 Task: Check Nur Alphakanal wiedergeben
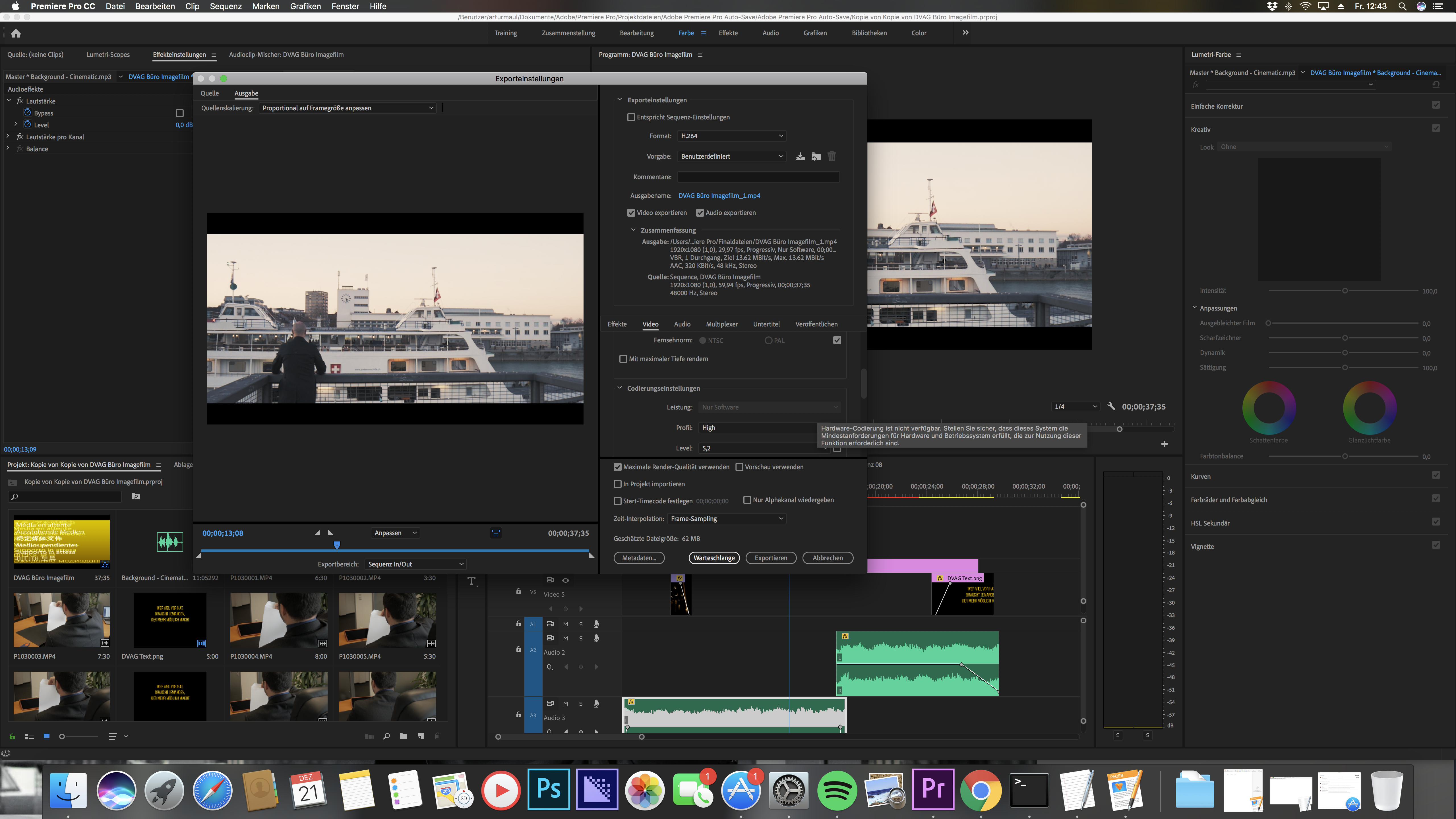[747, 500]
